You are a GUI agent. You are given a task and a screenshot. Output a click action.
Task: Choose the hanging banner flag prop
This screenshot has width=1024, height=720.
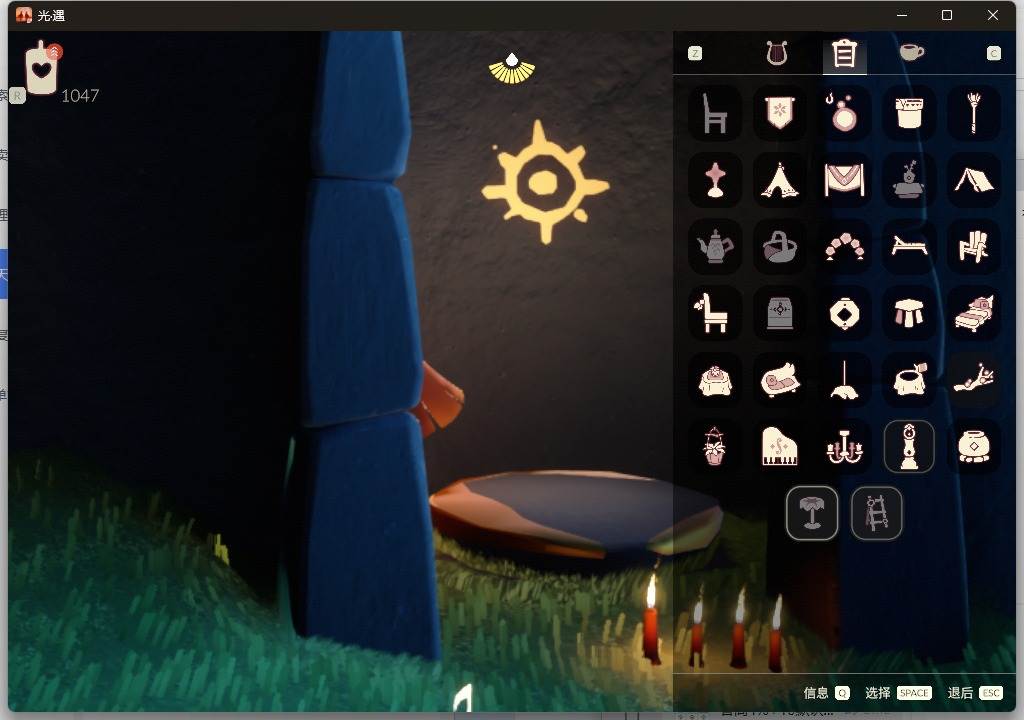click(x=779, y=113)
